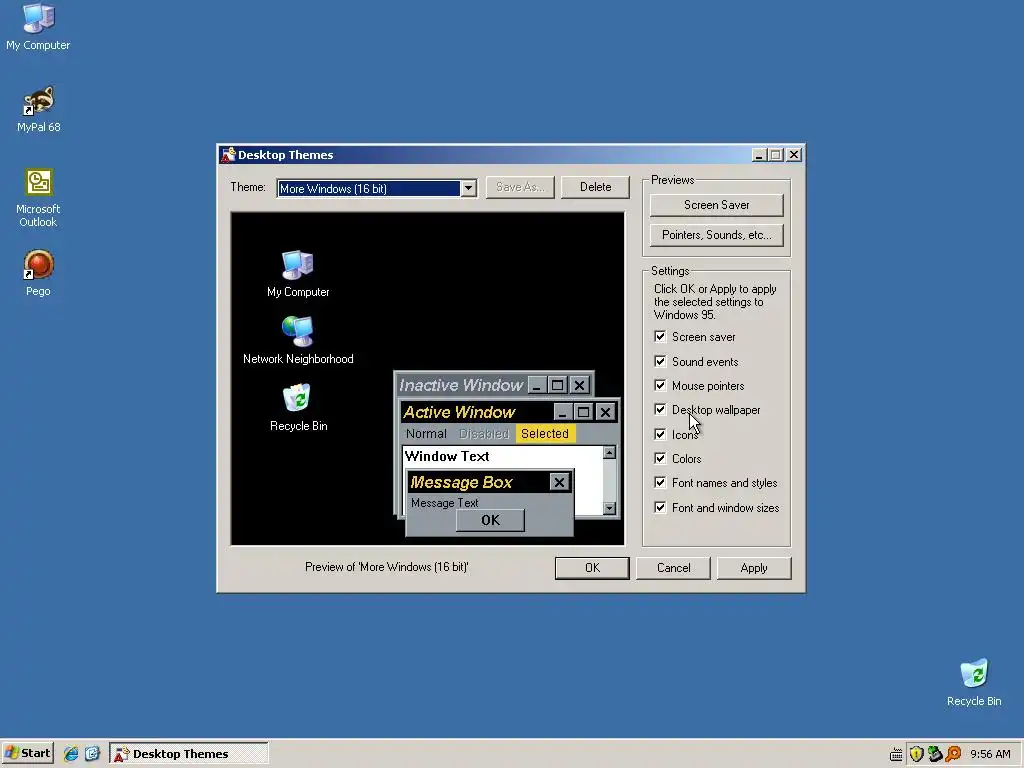Click the keyboard tray icon
Viewport: 1024px width, 768px height.
pos(896,754)
